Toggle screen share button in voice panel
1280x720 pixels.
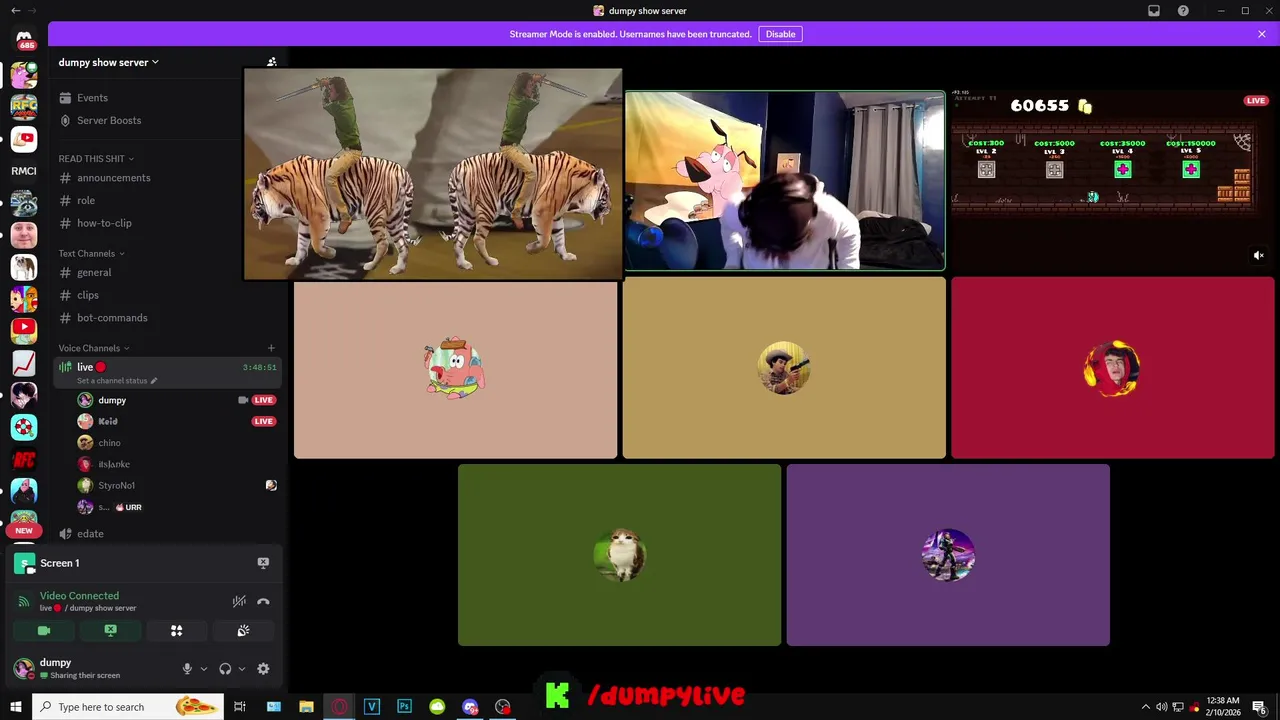[111, 631]
